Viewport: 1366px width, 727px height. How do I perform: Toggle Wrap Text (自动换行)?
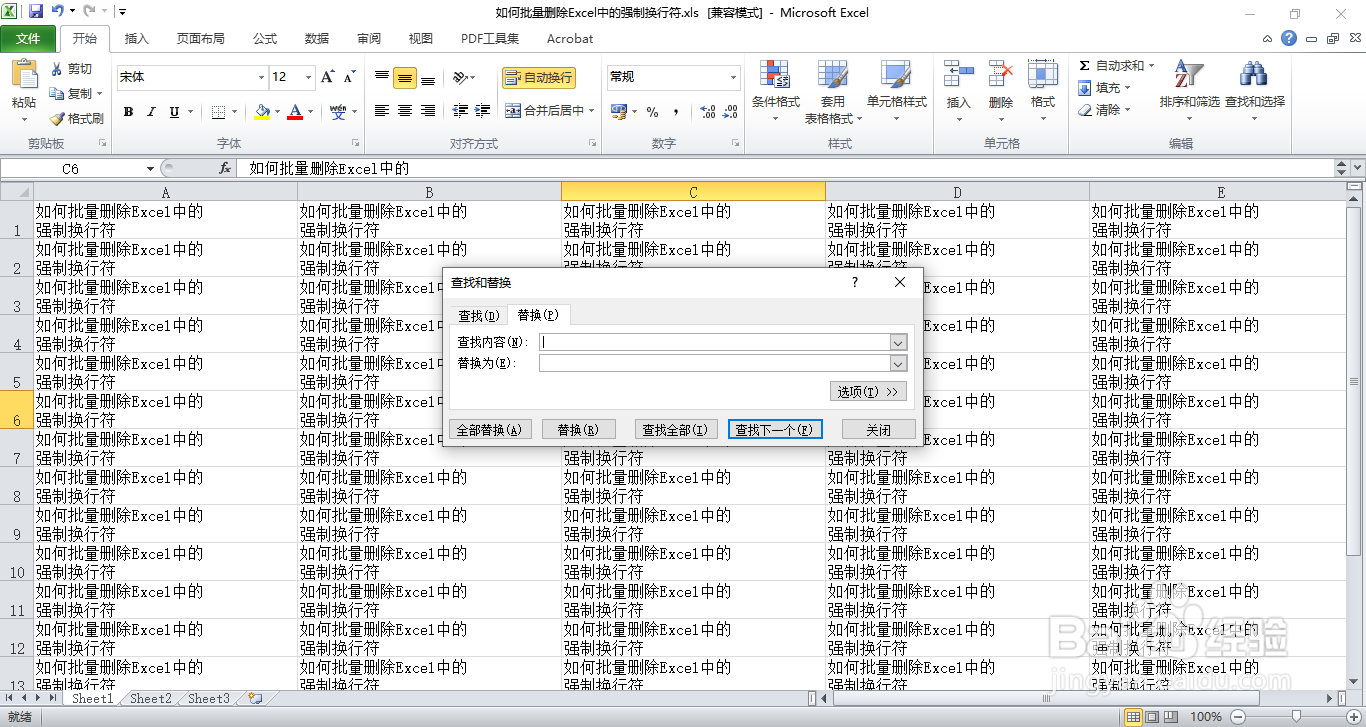coord(539,77)
